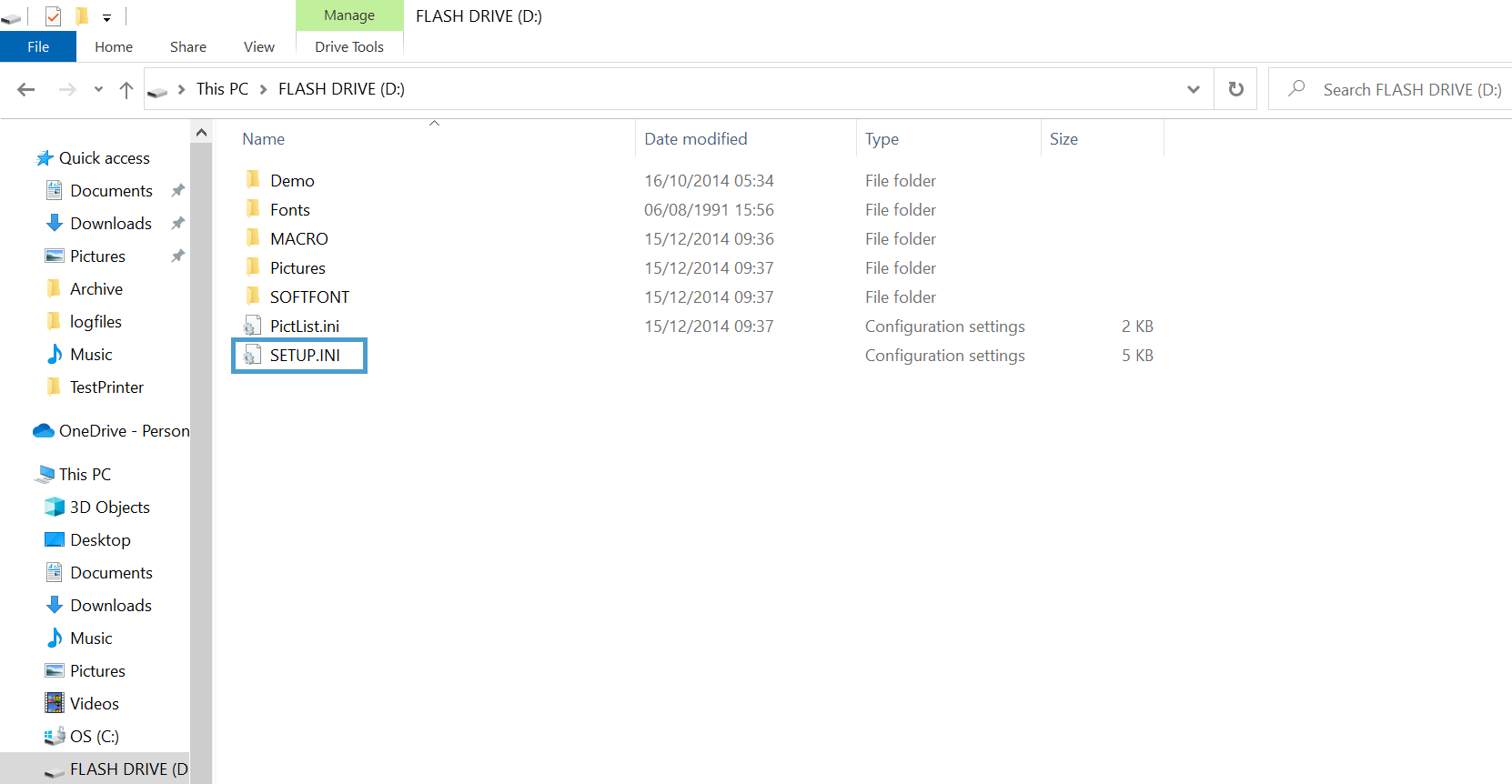Sort by the Name column header
Viewport: 1512px width, 784px height.
point(264,139)
